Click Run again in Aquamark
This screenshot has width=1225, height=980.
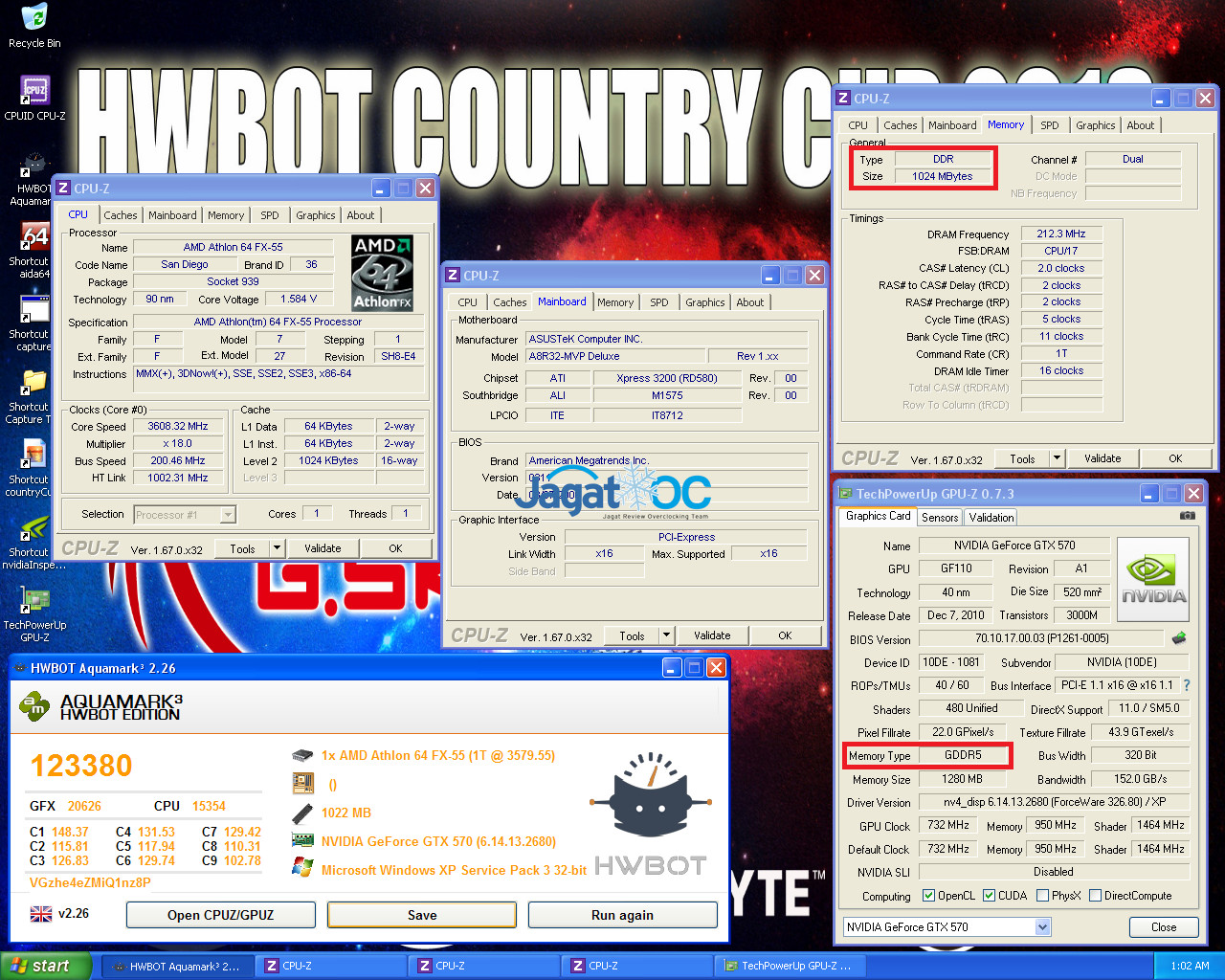622,915
